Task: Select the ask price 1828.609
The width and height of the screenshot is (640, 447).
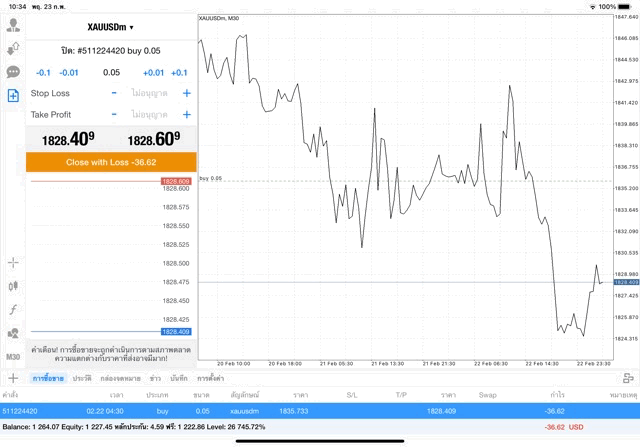Action: tap(154, 139)
